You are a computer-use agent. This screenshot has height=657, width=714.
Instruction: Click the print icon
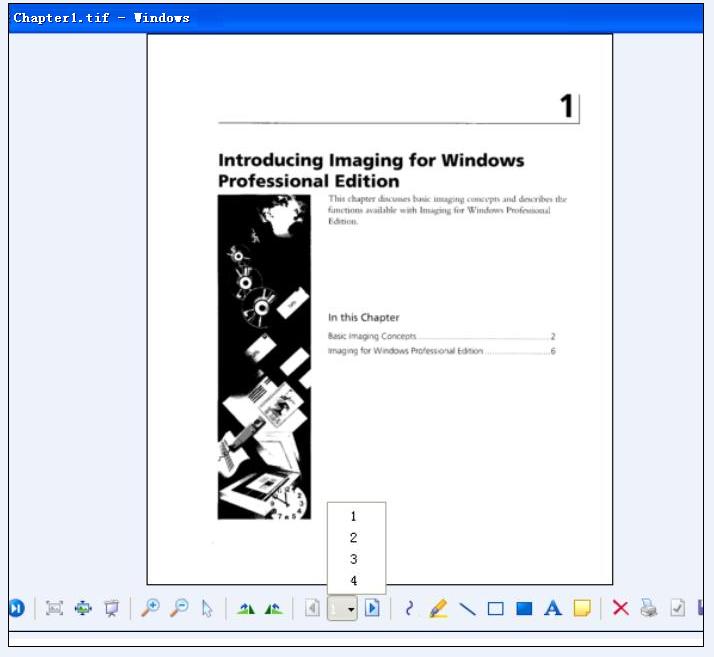[648, 608]
